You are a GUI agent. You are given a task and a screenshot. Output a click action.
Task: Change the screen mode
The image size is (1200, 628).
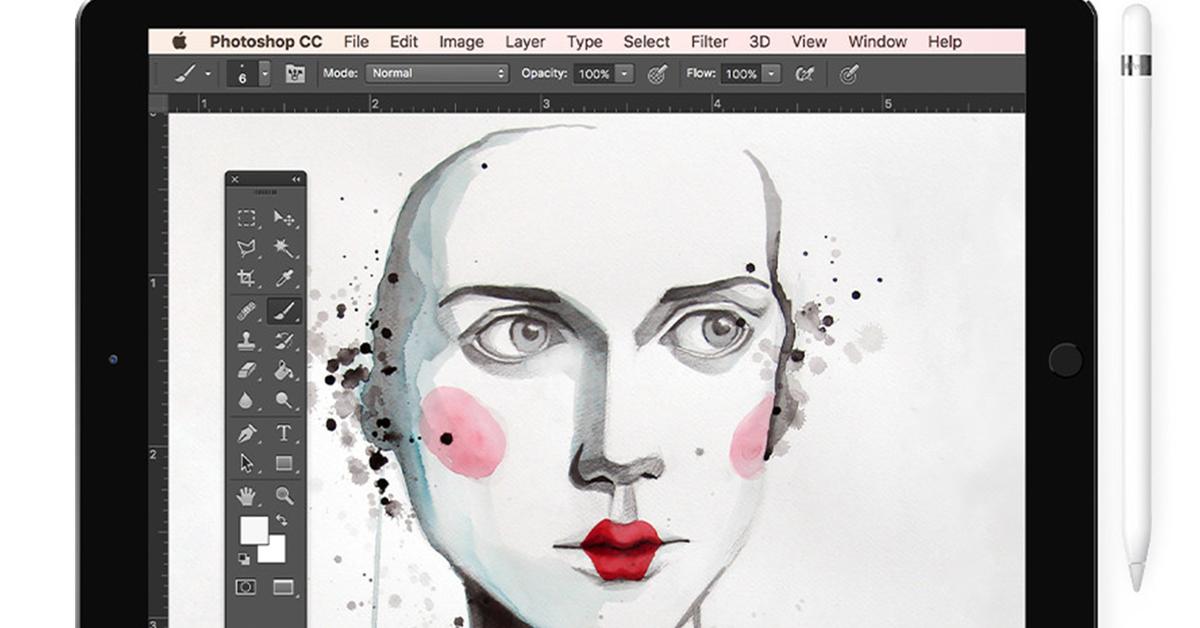284,588
